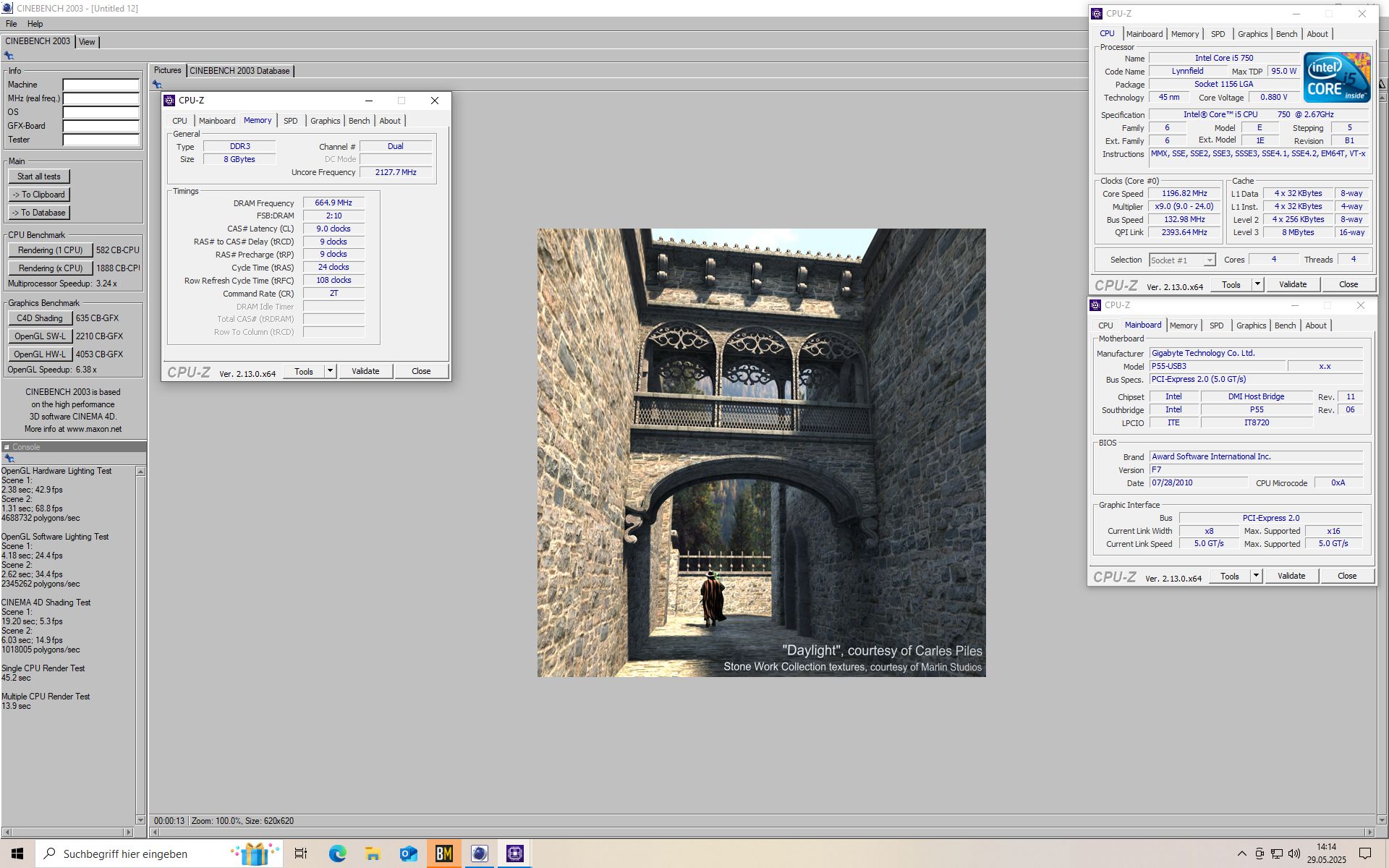Screen dimensions: 1389x868
Task: Run the OpenGL SW-L test
Action: click(40, 336)
